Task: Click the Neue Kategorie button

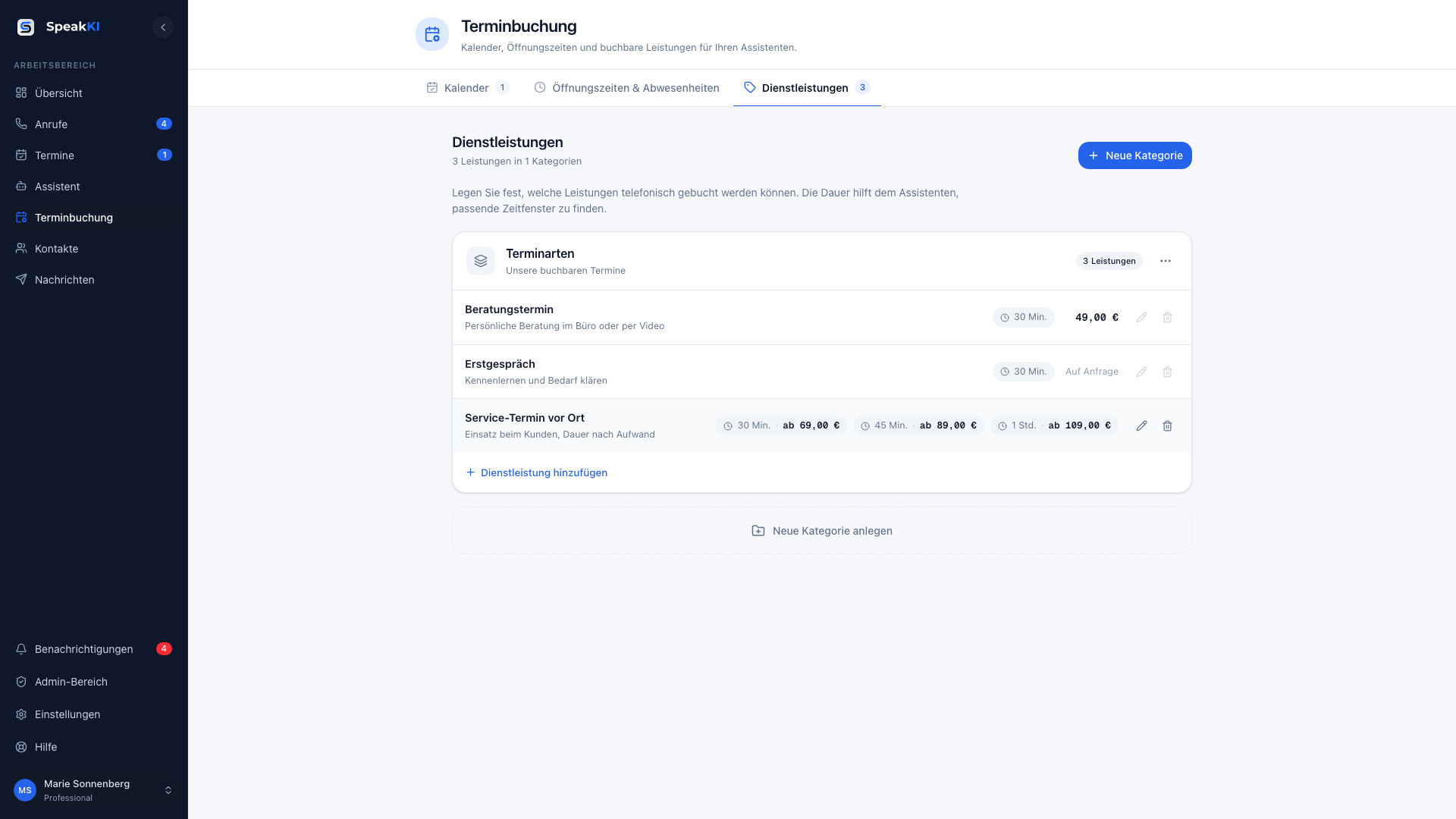Action: (x=1134, y=155)
